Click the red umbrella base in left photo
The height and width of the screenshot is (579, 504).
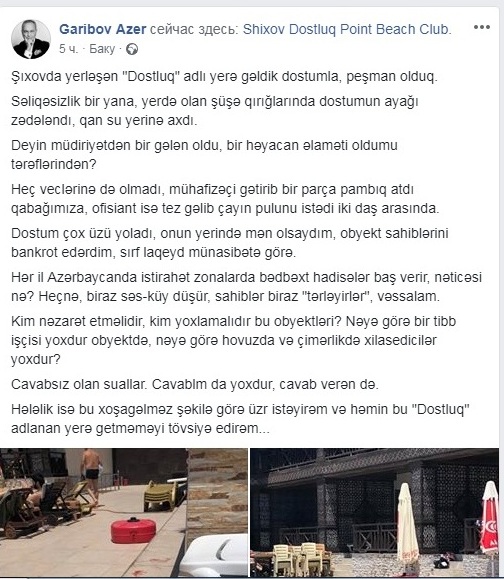(133, 530)
